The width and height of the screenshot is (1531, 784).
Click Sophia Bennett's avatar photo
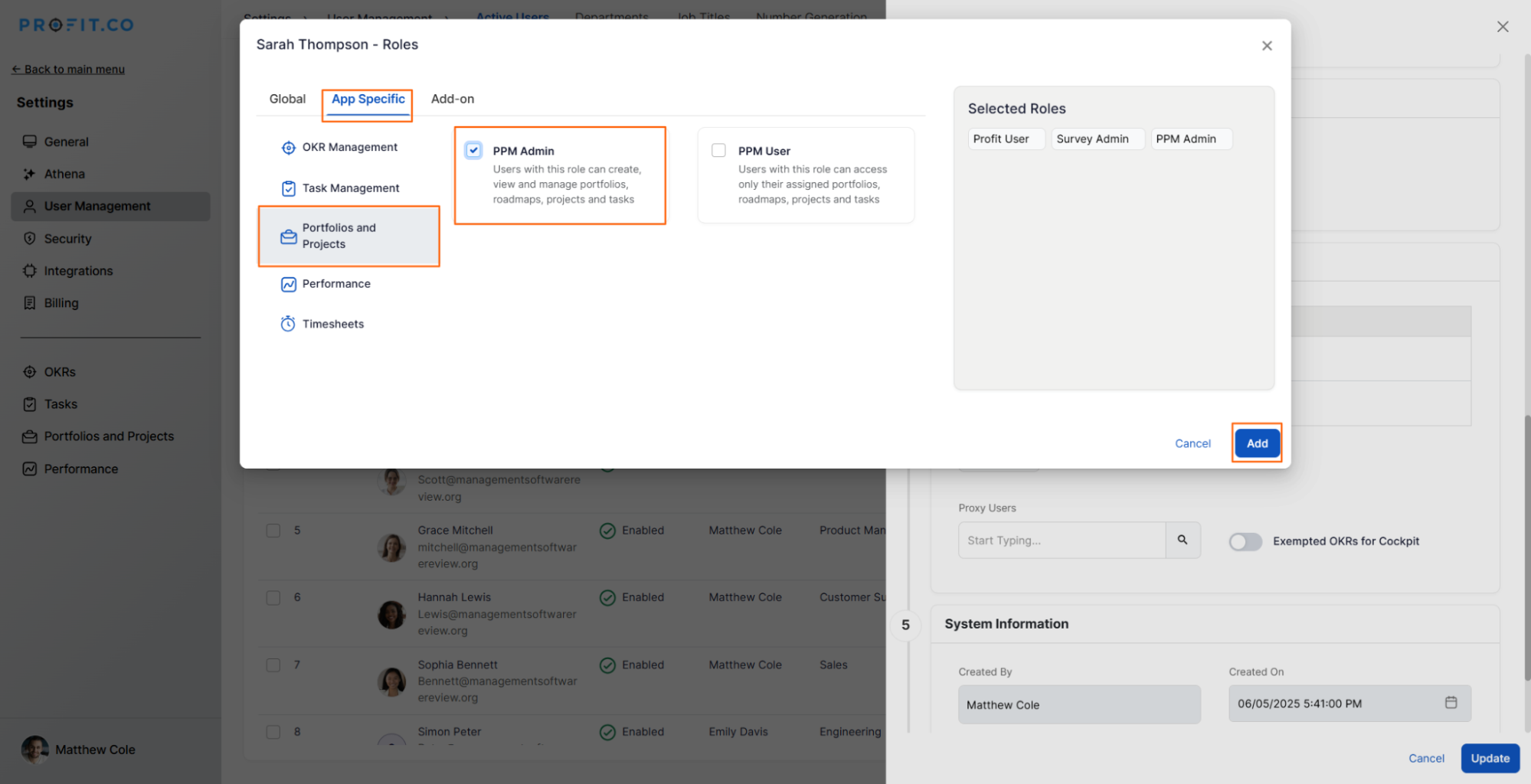point(391,681)
